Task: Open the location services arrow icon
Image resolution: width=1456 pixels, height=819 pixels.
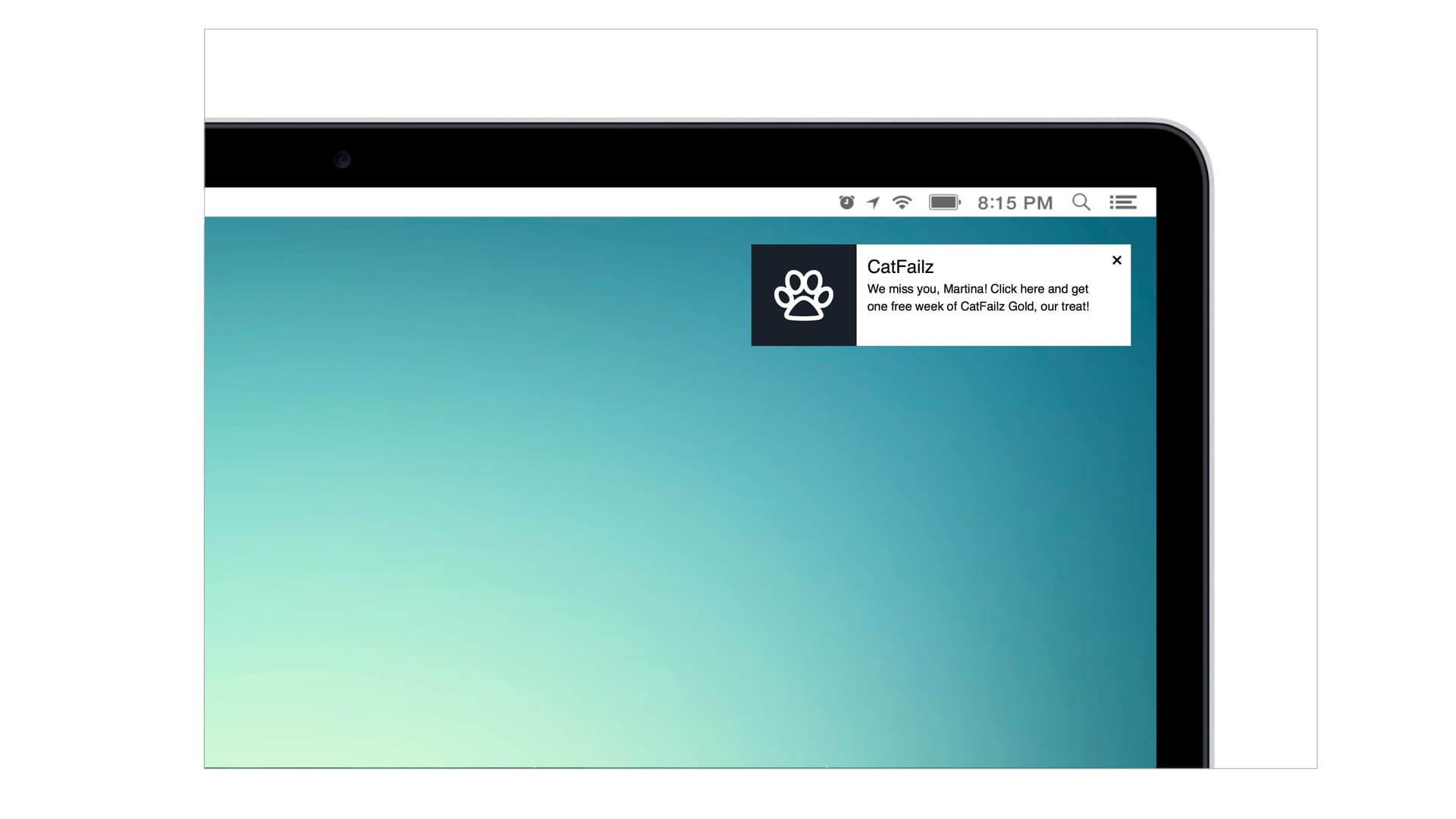Action: coord(874,202)
